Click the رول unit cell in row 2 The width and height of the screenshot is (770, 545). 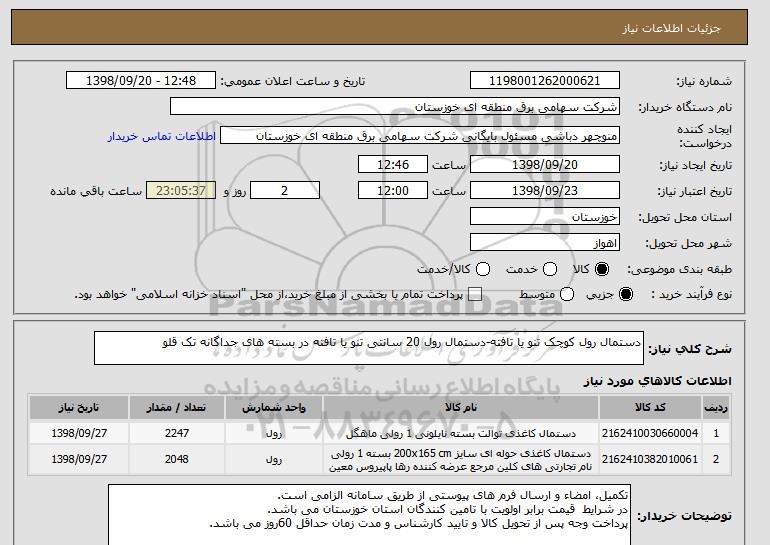274,460
